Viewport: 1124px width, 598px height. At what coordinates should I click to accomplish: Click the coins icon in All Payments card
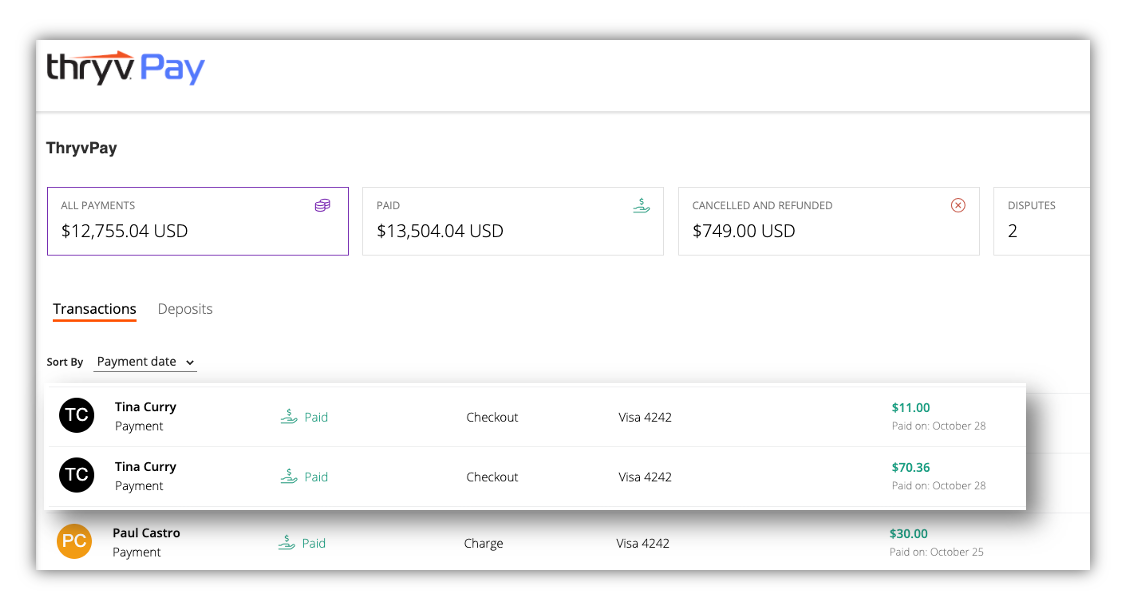coord(323,206)
